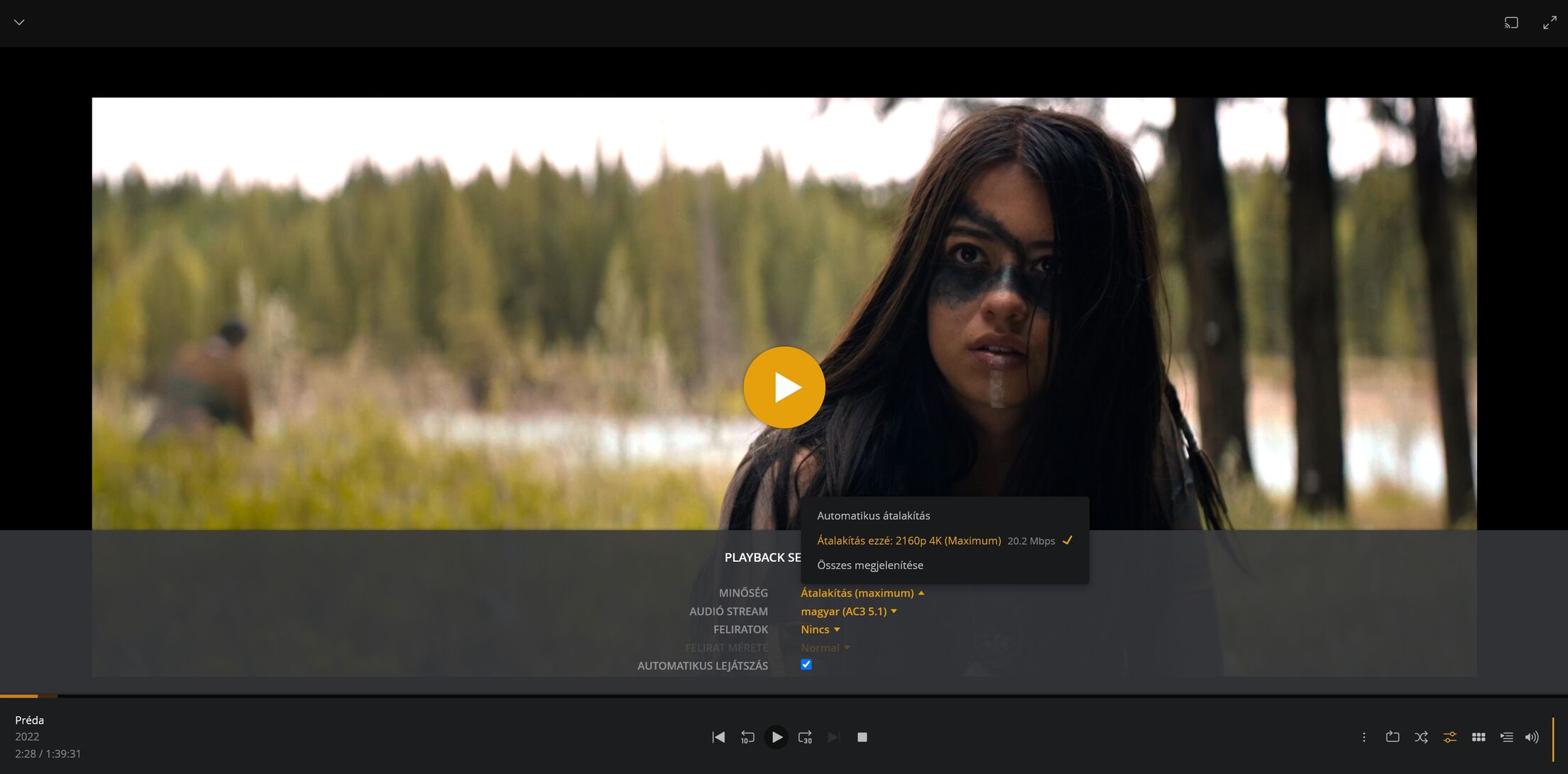The height and width of the screenshot is (774, 1568).
Task: Click the large orange play button
Action: click(784, 387)
